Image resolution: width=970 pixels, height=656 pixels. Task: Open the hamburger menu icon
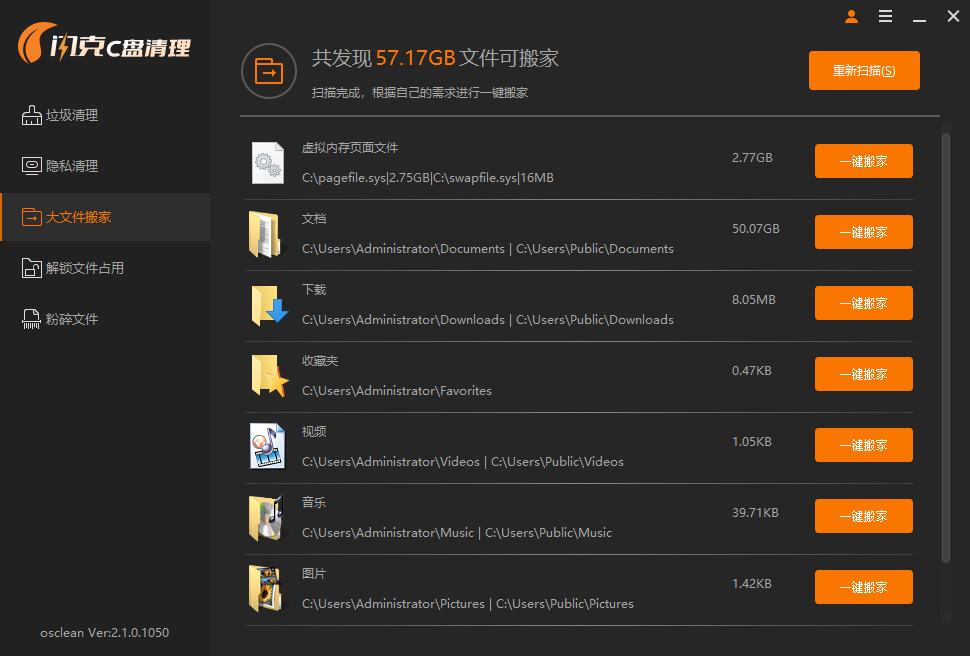(x=885, y=17)
